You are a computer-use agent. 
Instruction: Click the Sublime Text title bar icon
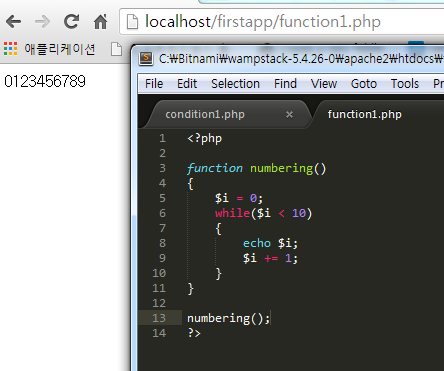pyautogui.click(x=146, y=59)
